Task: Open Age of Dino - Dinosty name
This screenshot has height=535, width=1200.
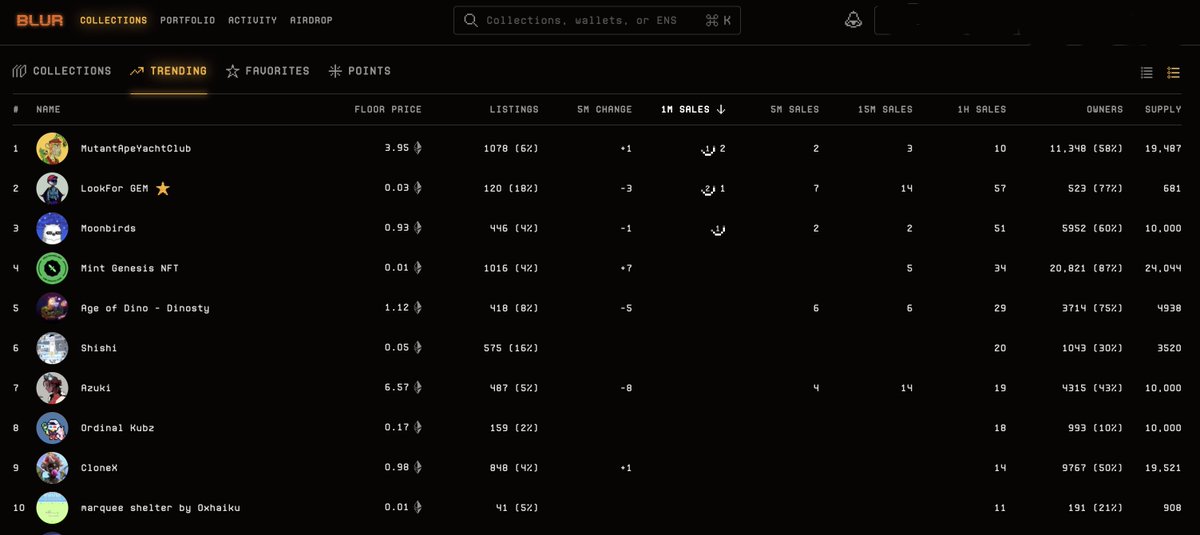Action: (x=145, y=308)
